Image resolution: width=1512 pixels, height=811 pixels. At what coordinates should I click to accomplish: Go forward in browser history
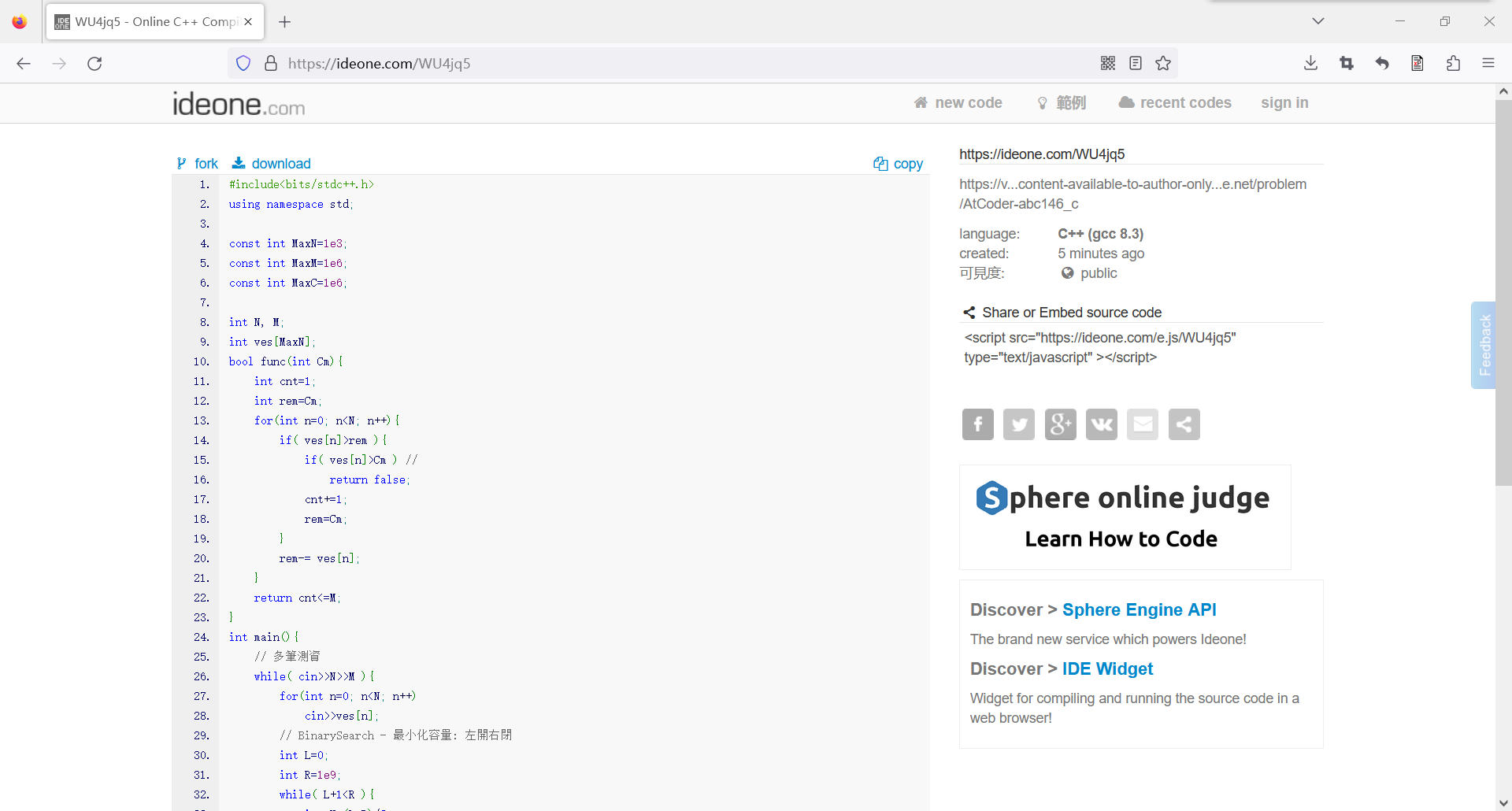tap(59, 64)
